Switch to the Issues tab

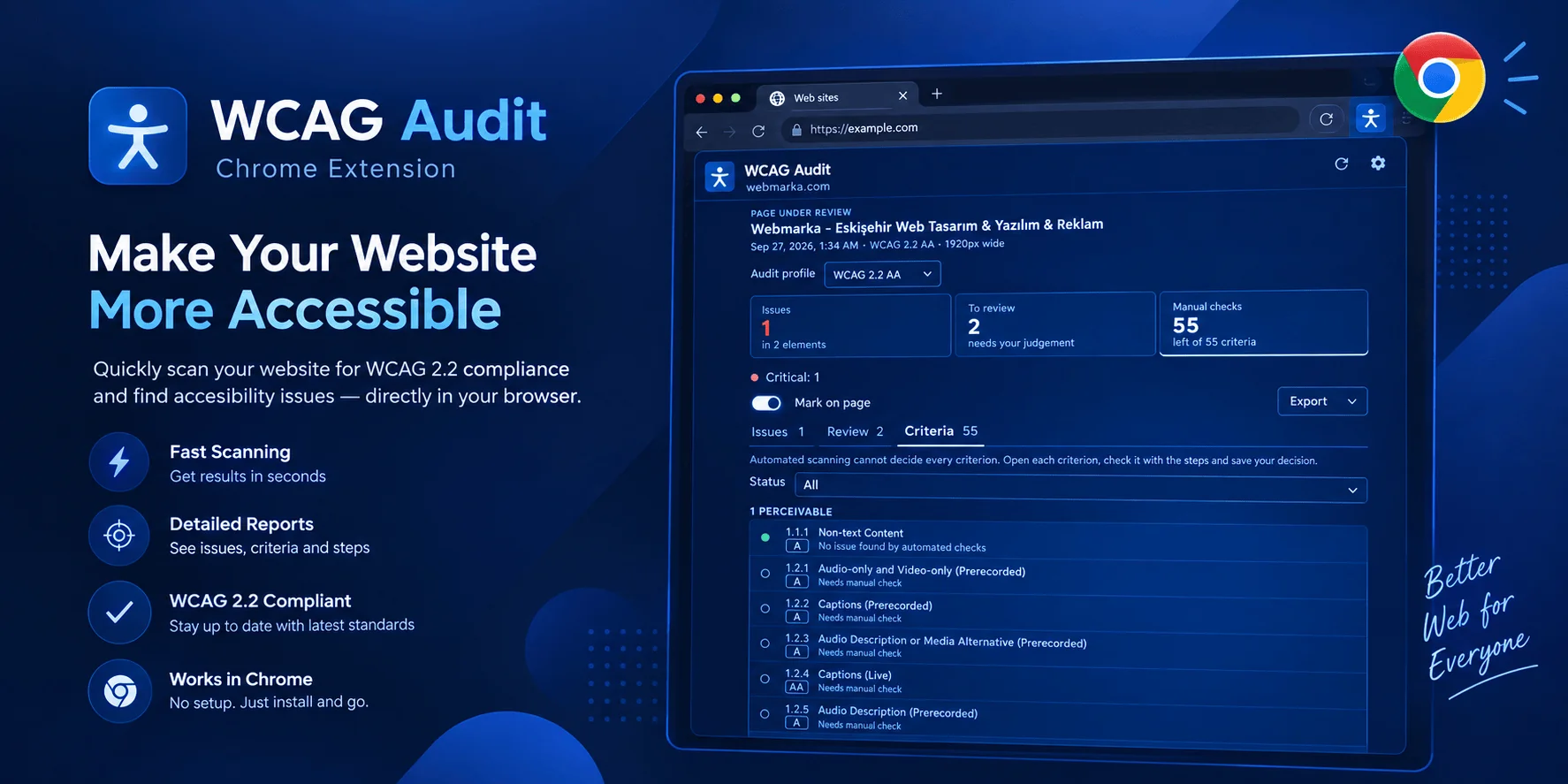[778, 432]
